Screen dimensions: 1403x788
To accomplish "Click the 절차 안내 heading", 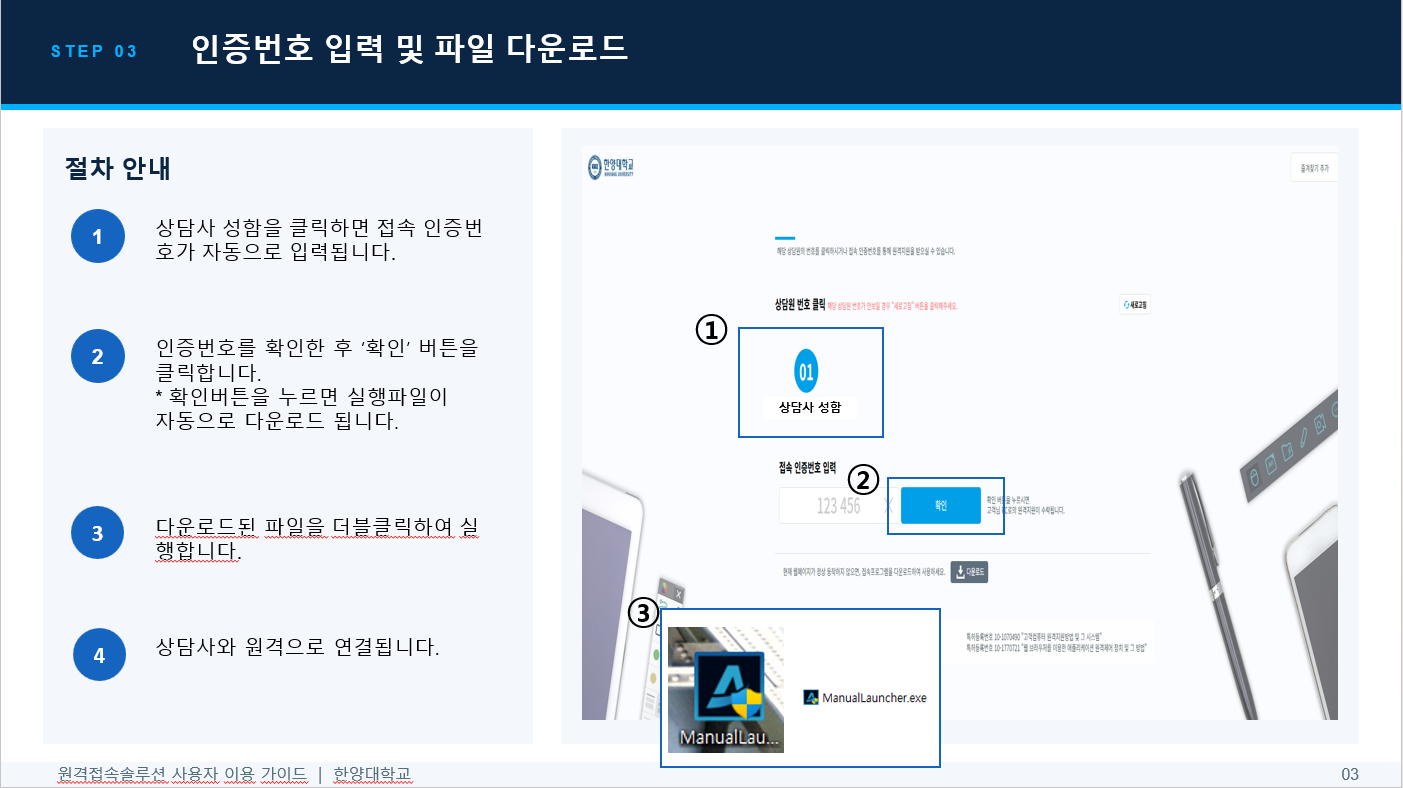I will point(117,168).
